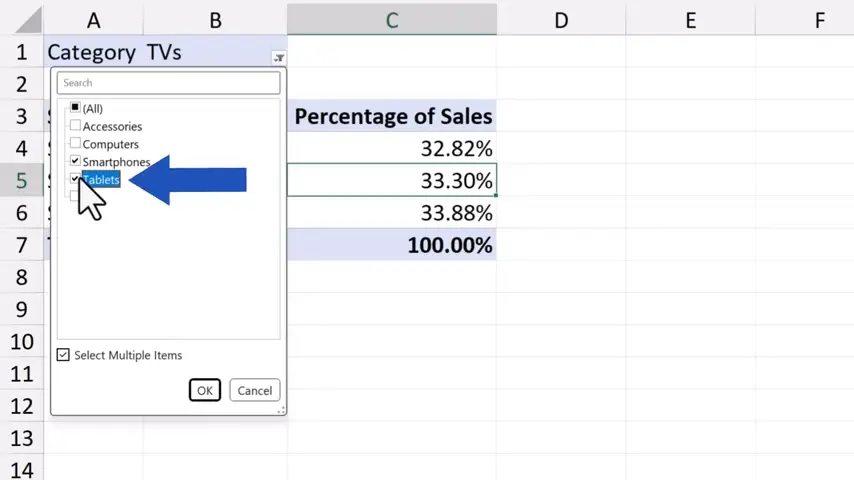
Task: Click the select-all corner of the sheet
Action: pyautogui.click(x=21, y=19)
